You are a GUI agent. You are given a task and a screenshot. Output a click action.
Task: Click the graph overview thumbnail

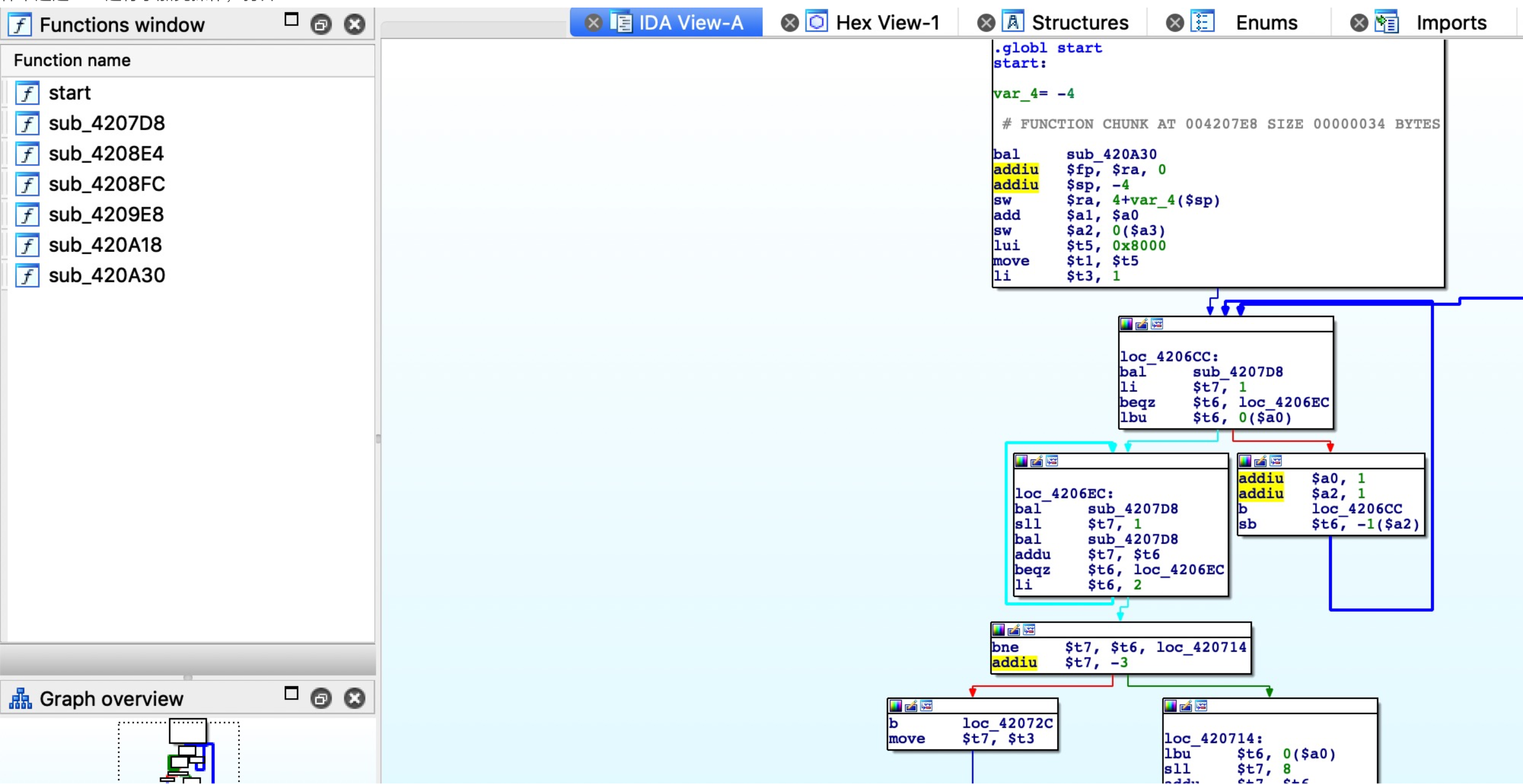[x=187, y=751]
